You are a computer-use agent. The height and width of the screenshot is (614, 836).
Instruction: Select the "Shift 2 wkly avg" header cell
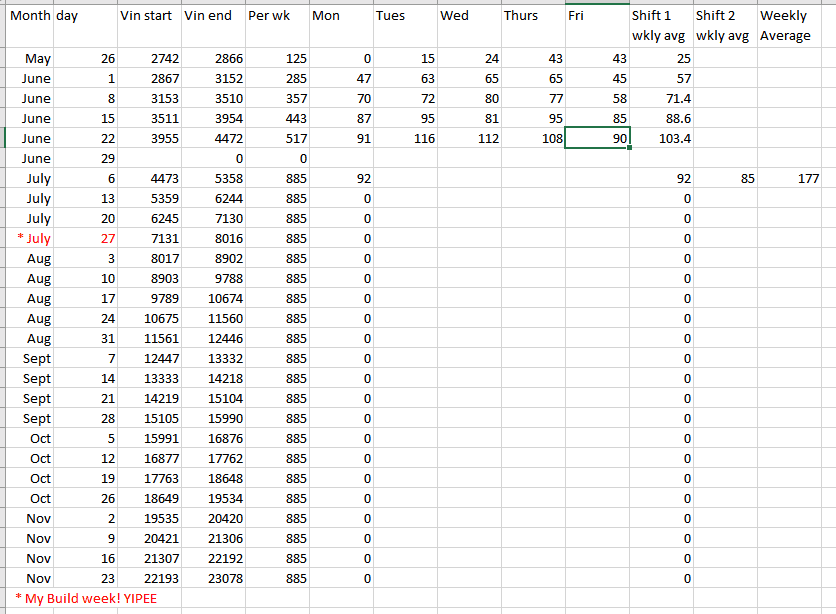pos(724,26)
